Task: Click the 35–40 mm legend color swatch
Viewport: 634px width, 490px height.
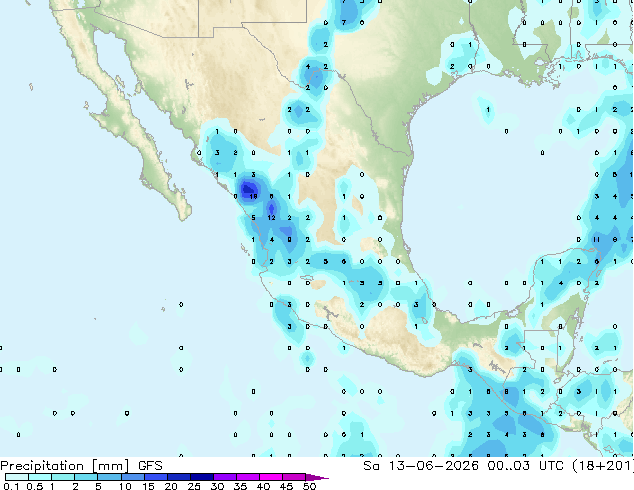Action: tap(247, 477)
